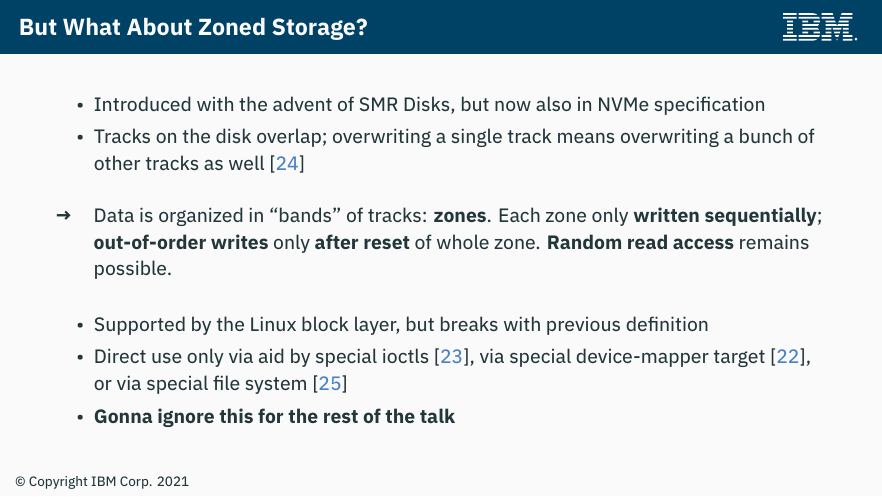Click the bullet before 'Tracks on the disk'

point(80,138)
